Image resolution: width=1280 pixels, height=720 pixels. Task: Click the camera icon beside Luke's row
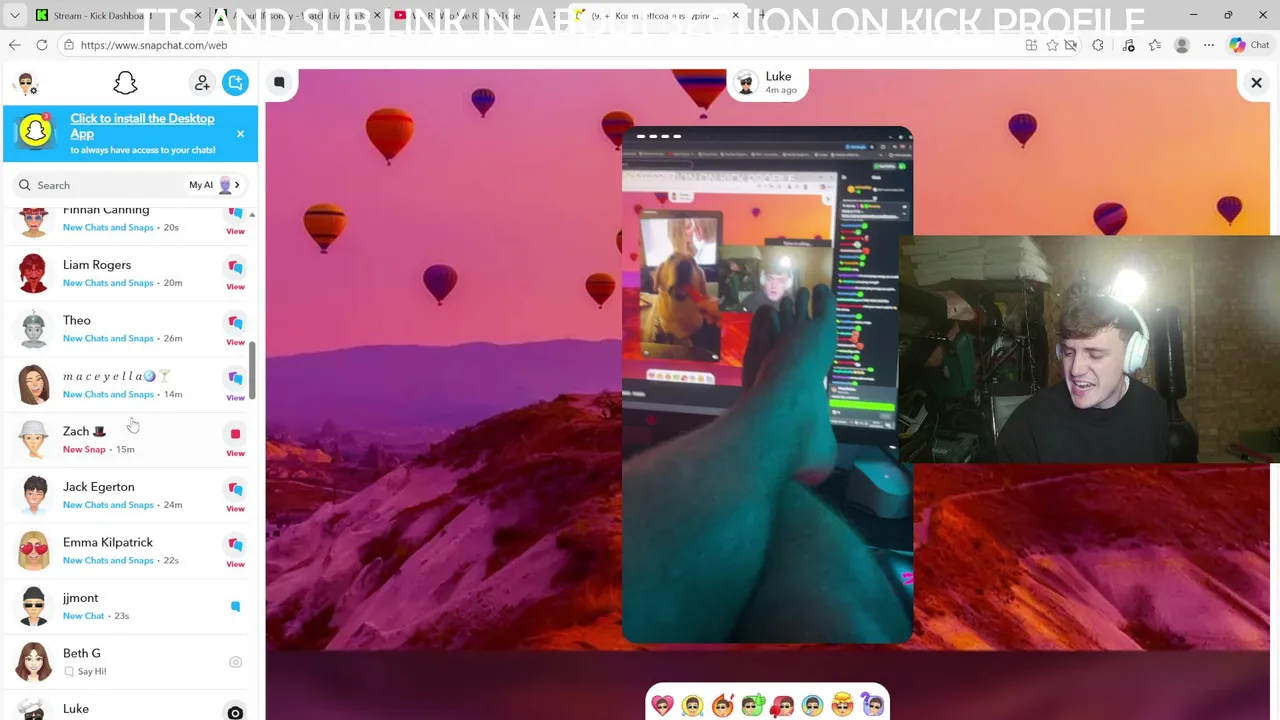235,713
